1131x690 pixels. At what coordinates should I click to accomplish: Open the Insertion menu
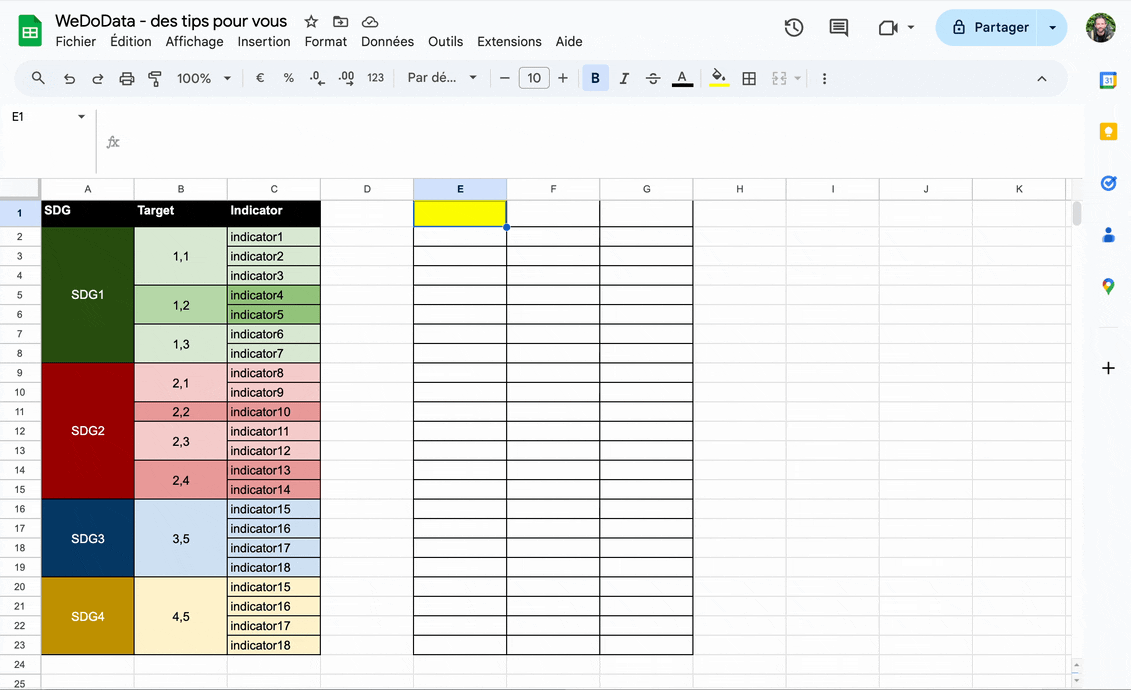point(264,42)
